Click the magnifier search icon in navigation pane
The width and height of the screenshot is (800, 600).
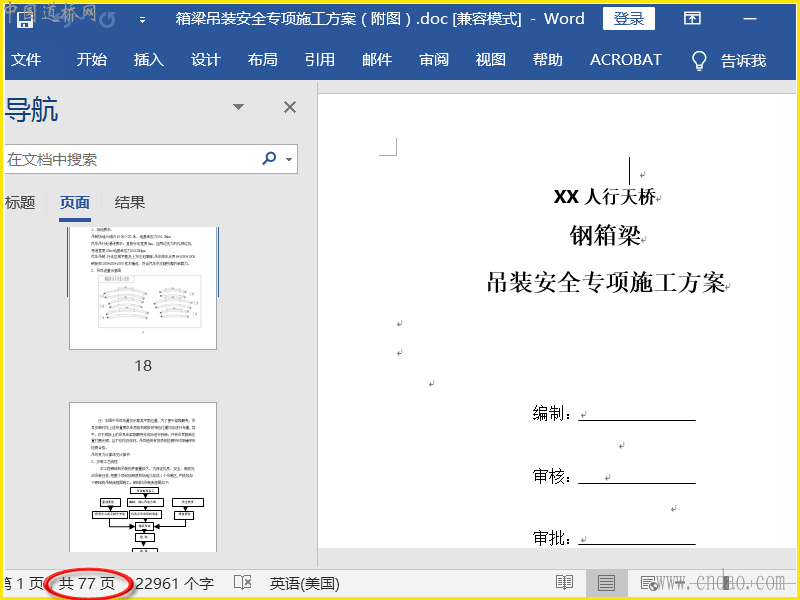269,159
